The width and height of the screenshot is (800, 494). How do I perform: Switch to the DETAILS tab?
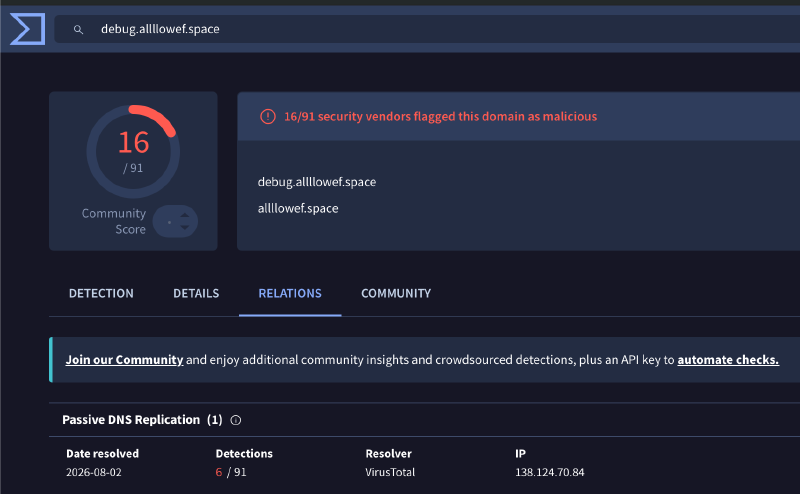tap(196, 293)
